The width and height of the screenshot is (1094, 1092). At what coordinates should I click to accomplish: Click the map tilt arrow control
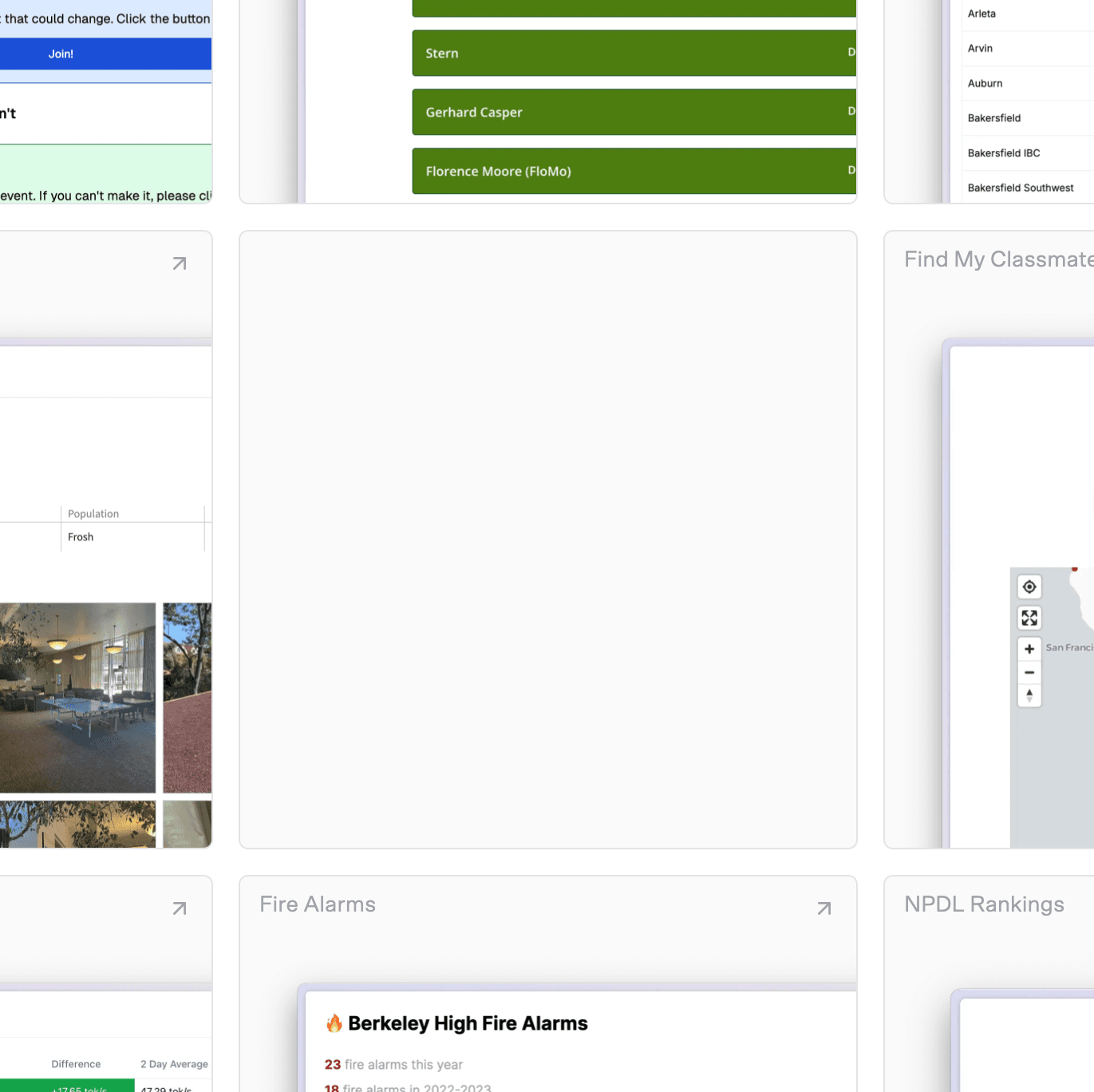coord(1029,695)
